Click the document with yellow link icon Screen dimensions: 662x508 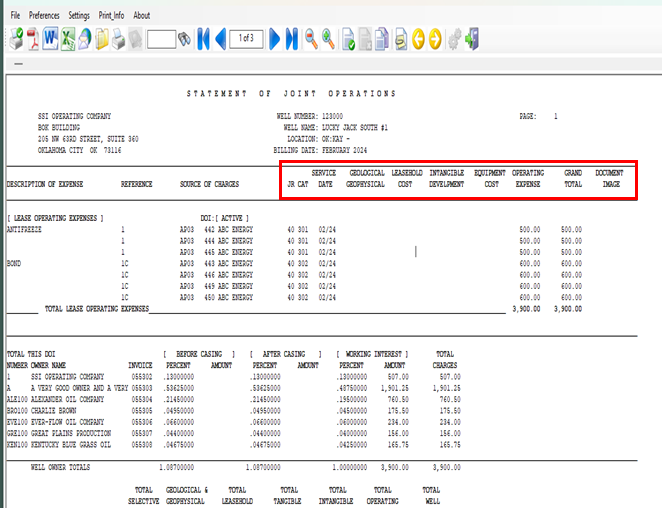(x=401, y=39)
